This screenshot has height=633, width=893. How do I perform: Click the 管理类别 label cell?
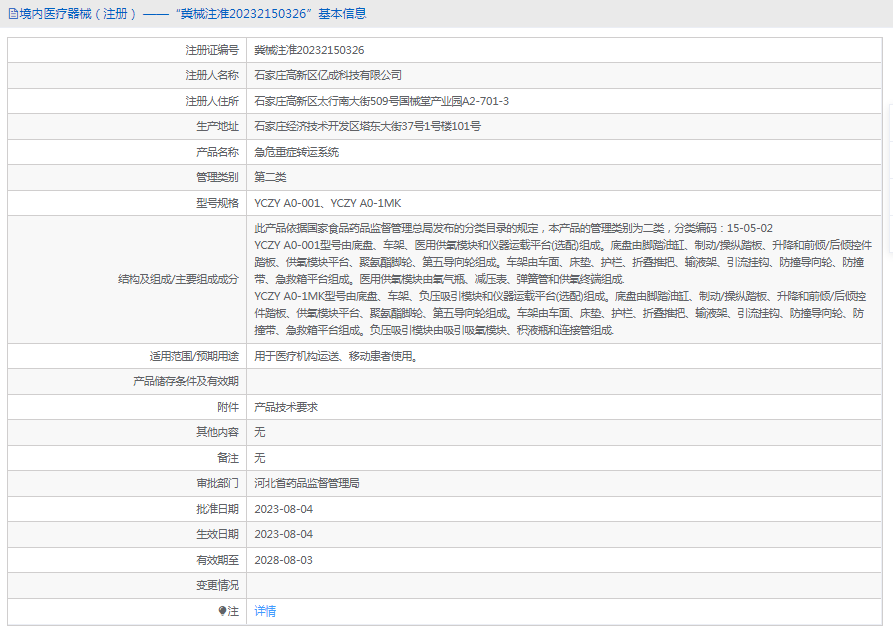click(127, 177)
